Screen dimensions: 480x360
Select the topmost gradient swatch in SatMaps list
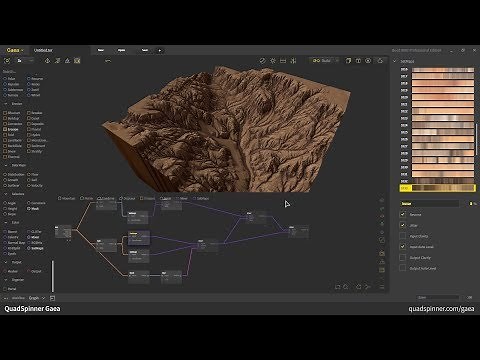point(443,70)
